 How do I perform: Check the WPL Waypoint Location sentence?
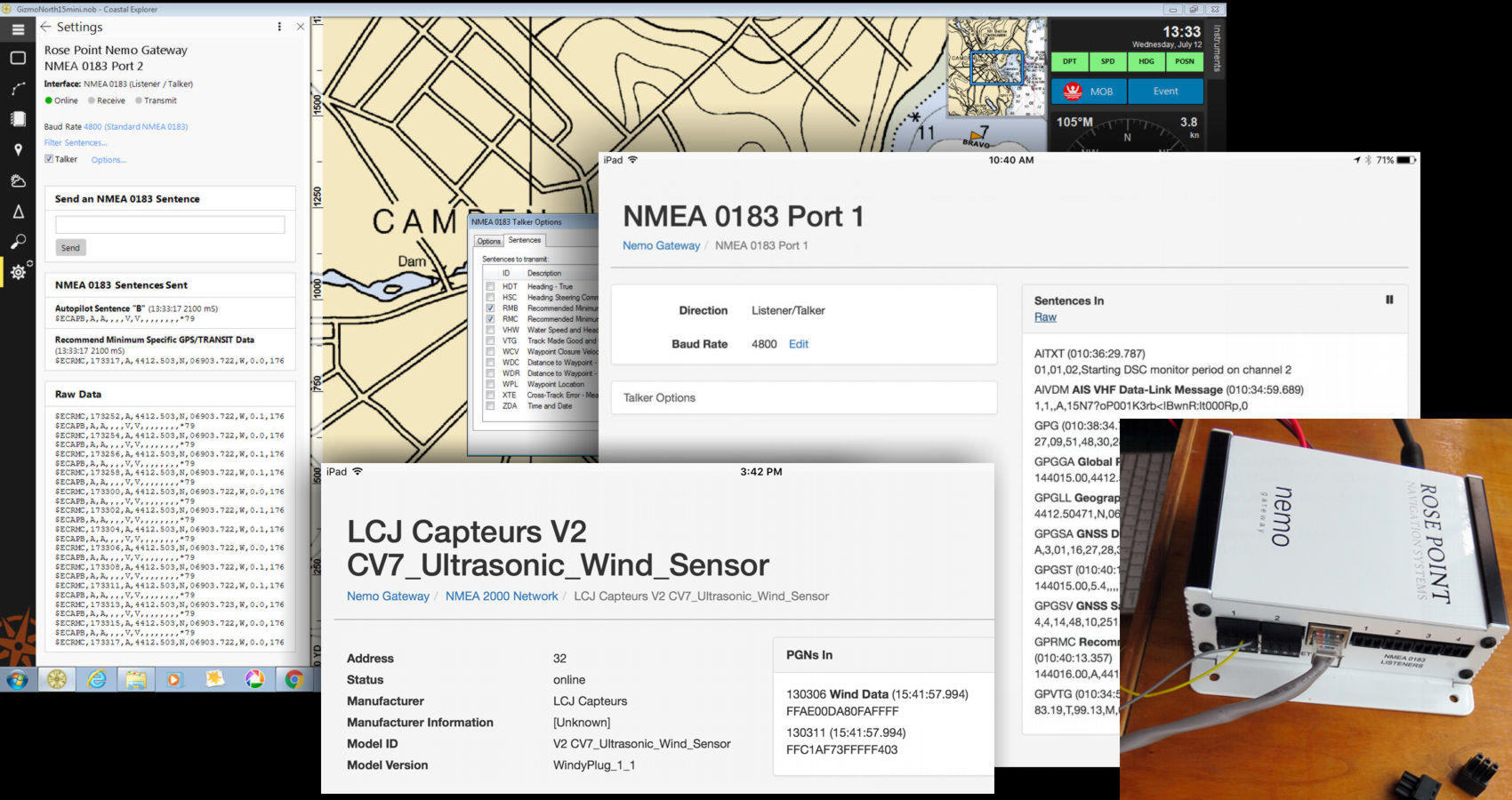click(490, 384)
